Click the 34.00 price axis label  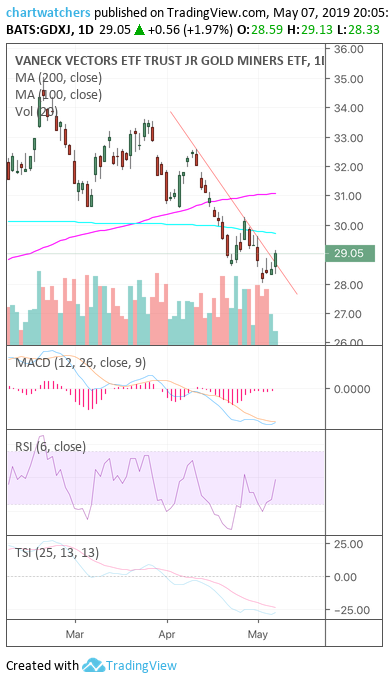click(x=348, y=108)
